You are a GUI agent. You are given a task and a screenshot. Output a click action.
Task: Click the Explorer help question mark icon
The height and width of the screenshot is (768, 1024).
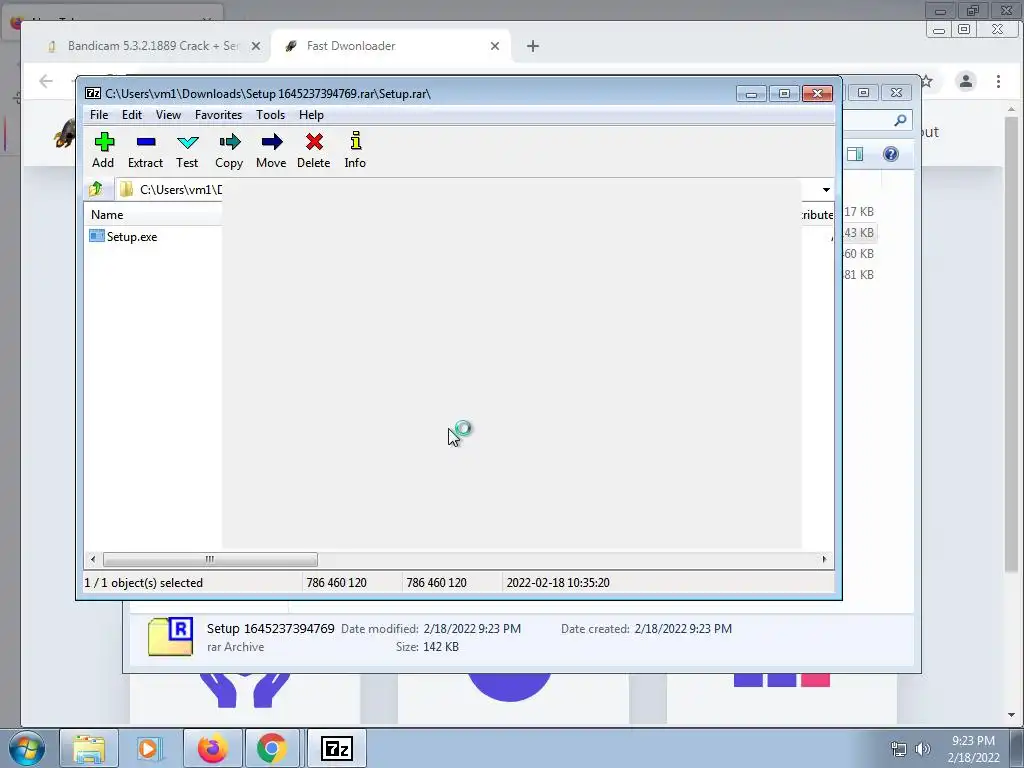[891, 154]
